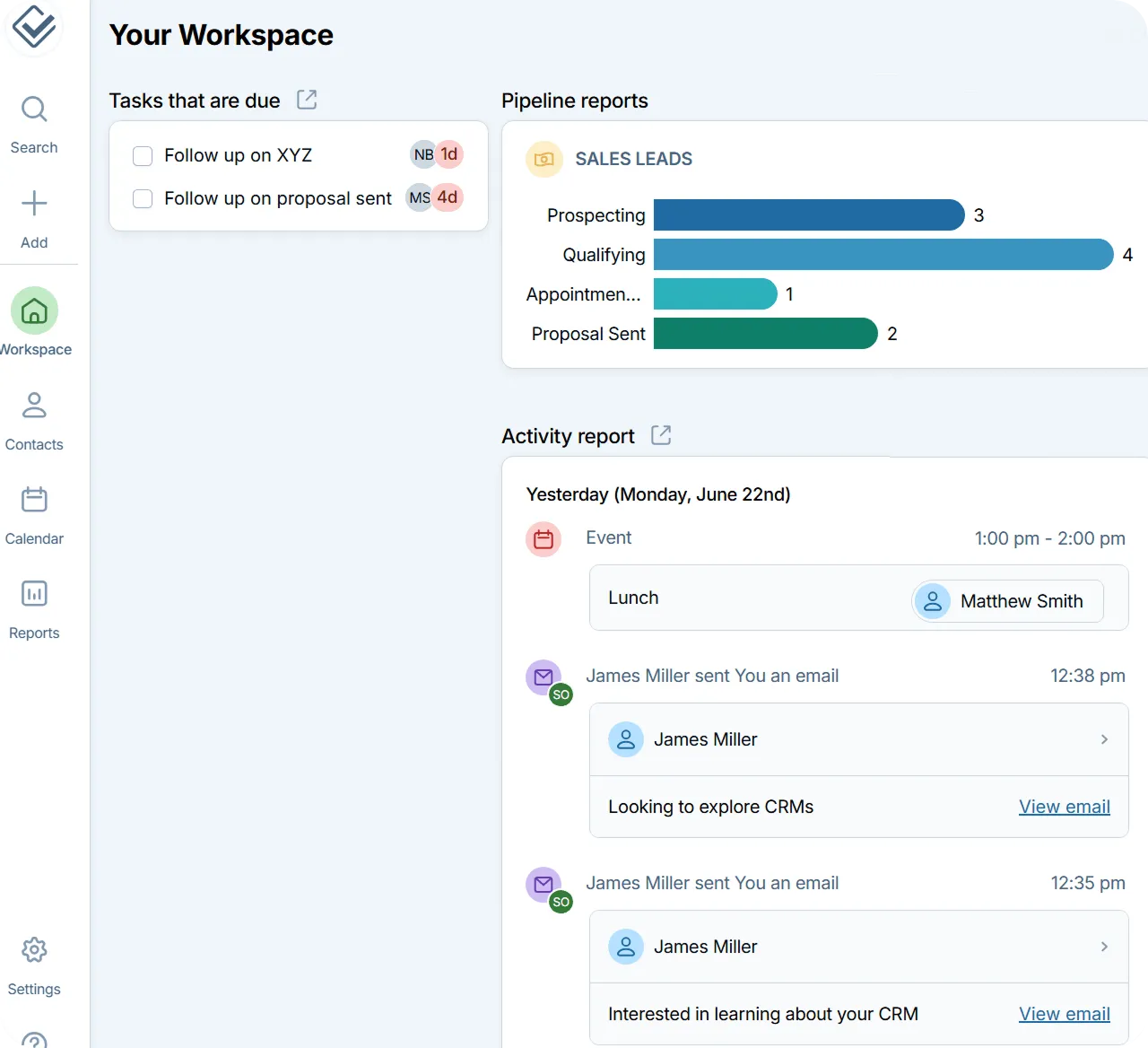1148x1048 pixels.
Task: Check the Follow up on XYZ task
Action: click(x=143, y=156)
